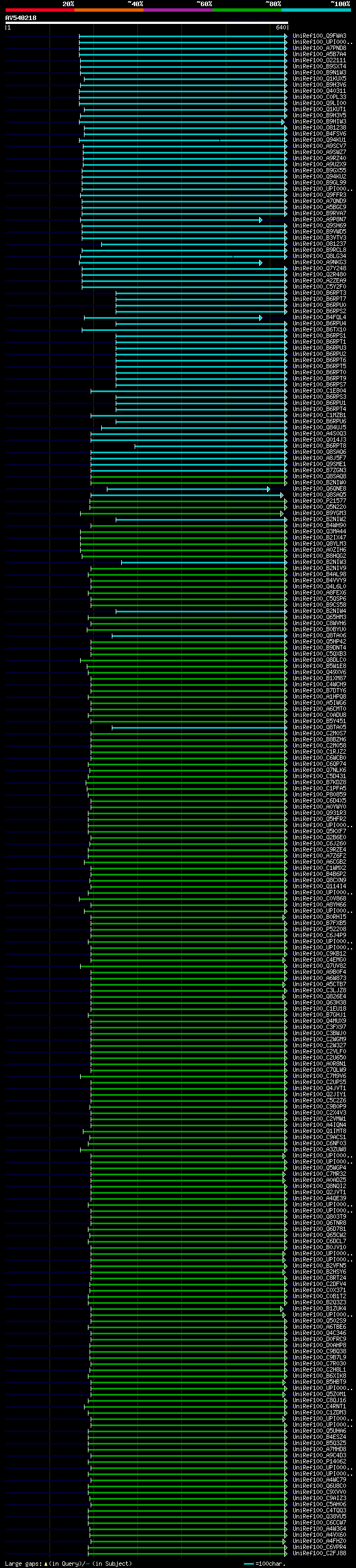Click hit label UniRef100_Q7Y248
The image size is (356, 1568).
coord(319,269)
